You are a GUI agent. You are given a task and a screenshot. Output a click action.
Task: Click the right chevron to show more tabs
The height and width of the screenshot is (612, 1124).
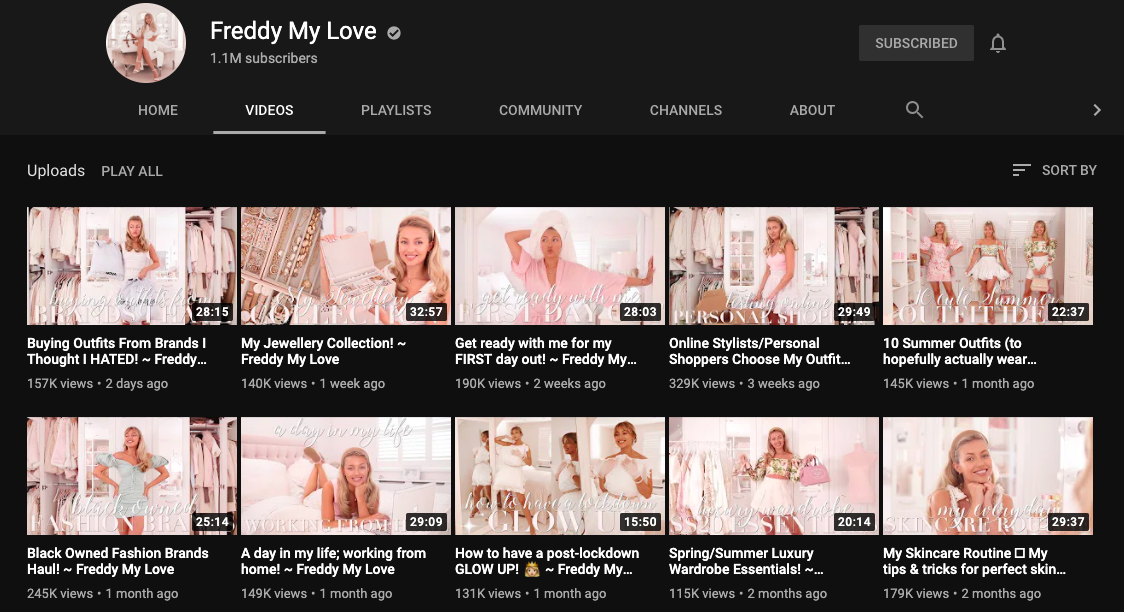(1096, 110)
